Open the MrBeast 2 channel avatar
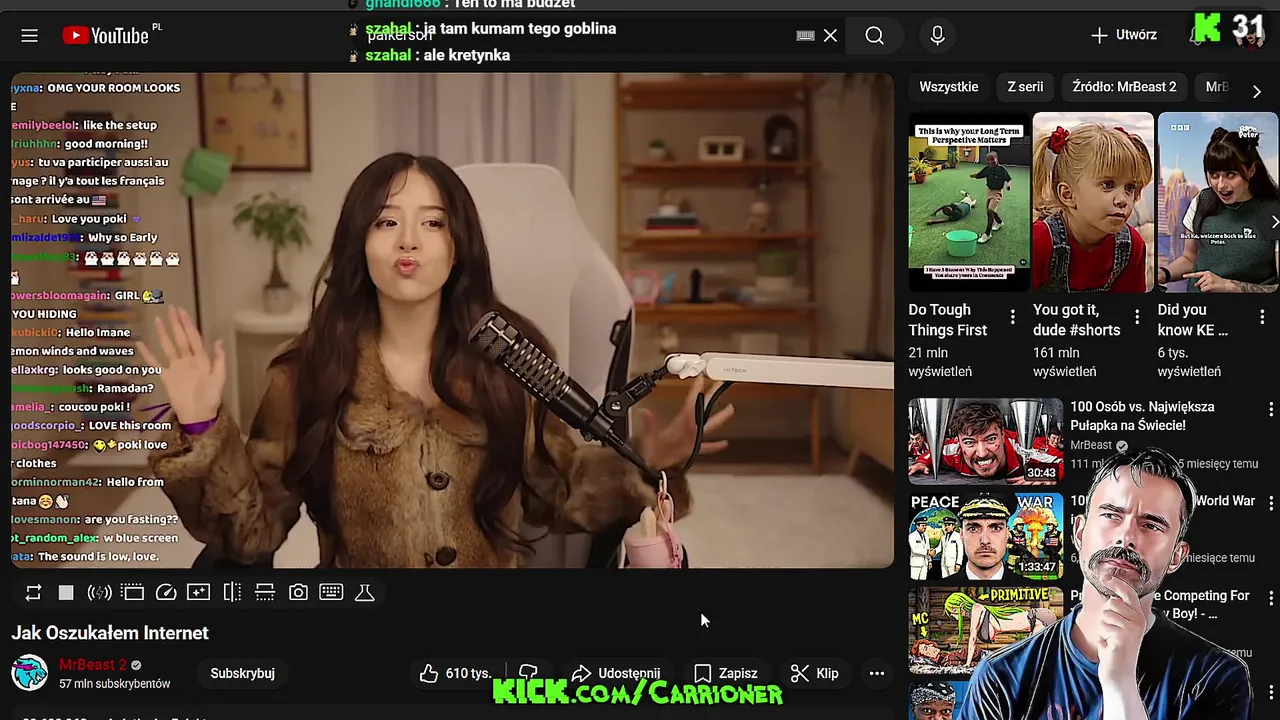Screen dimensions: 1280x720 29,673
